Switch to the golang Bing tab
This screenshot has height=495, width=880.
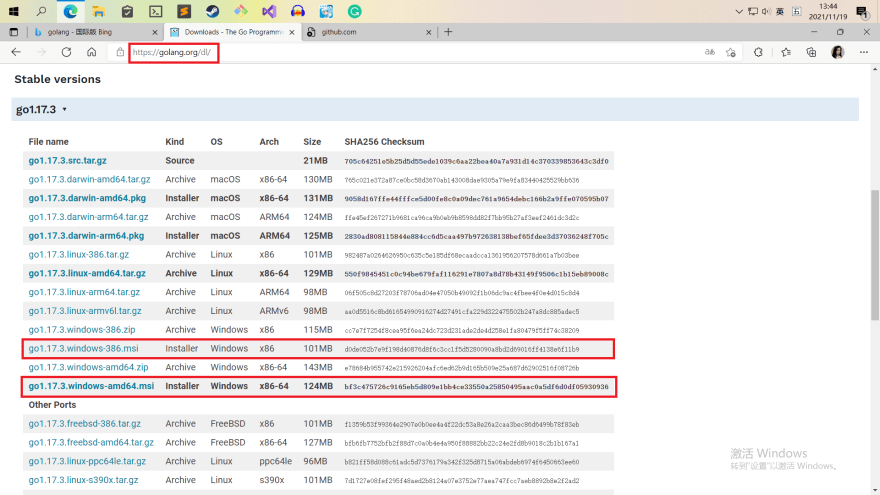tap(93, 32)
